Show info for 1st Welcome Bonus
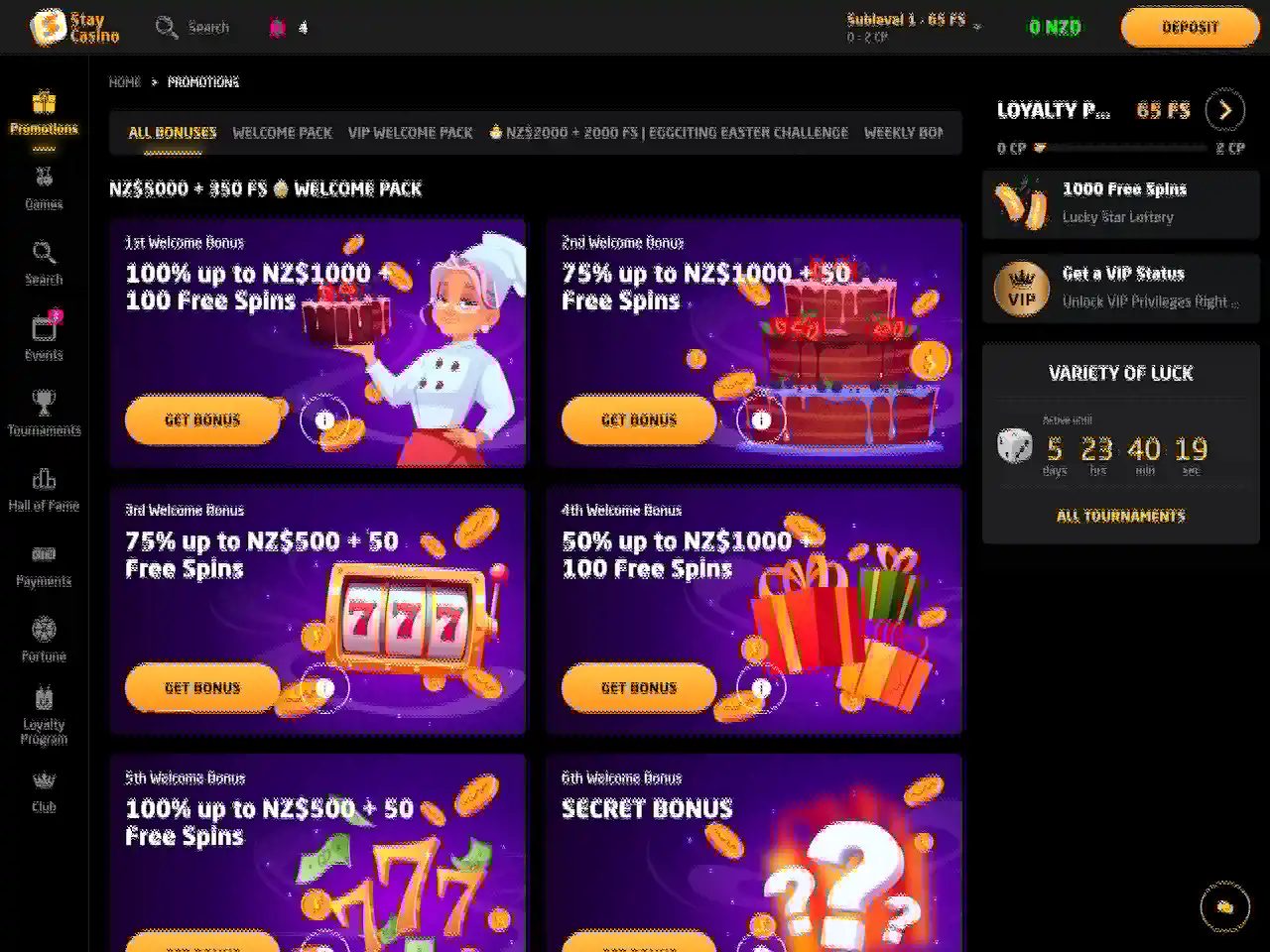1270x952 pixels. (x=324, y=420)
